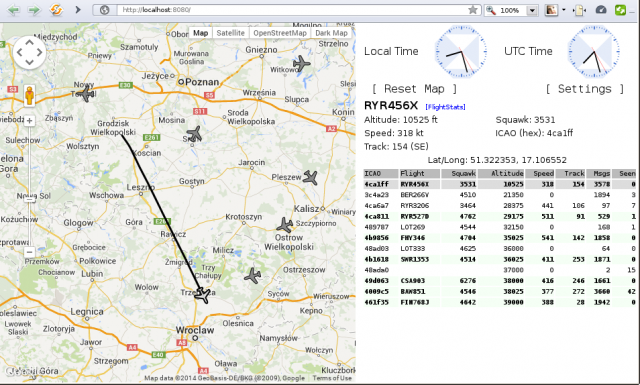This screenshot has width=640, height=385.
Task: Select the aircraft icon near Pleszew
Action: click(310, 177)
